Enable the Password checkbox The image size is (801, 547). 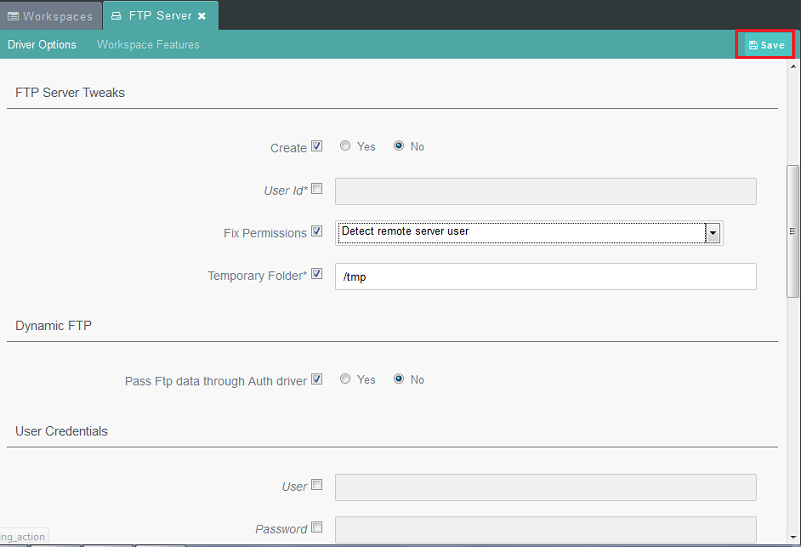click(x=317, y=527)
